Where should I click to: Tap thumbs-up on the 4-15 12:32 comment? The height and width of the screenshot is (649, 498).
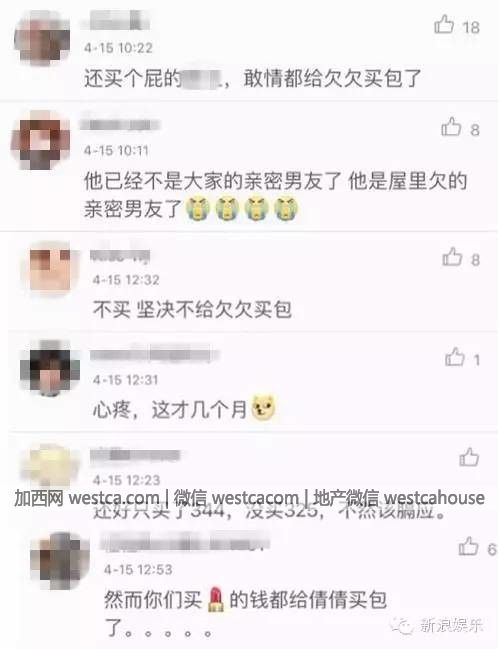tap(452, 257)
